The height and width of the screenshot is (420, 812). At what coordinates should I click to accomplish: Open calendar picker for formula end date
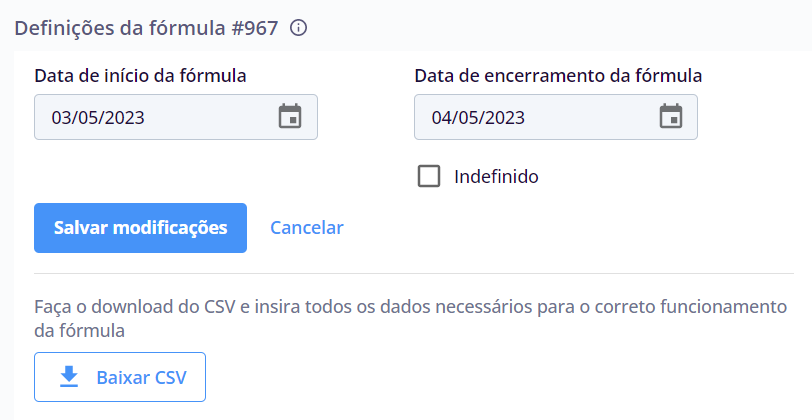tap(671, 116)
